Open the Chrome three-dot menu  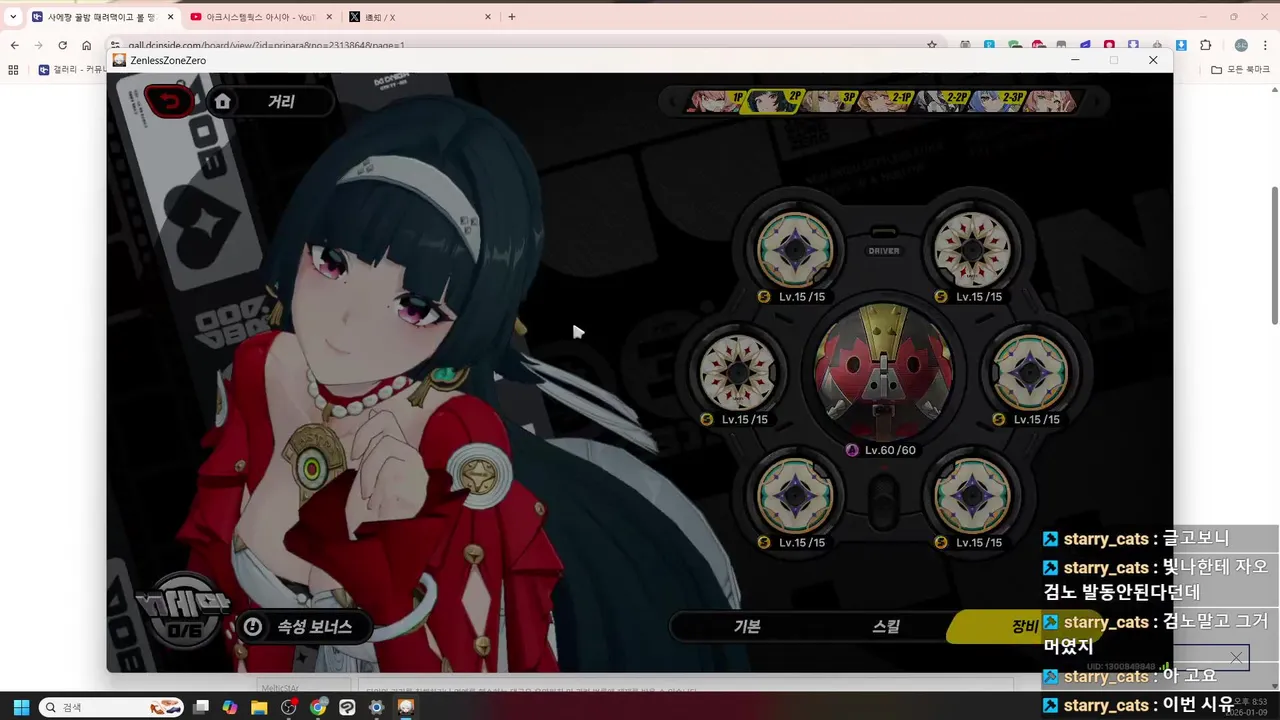coord(1265,45)
